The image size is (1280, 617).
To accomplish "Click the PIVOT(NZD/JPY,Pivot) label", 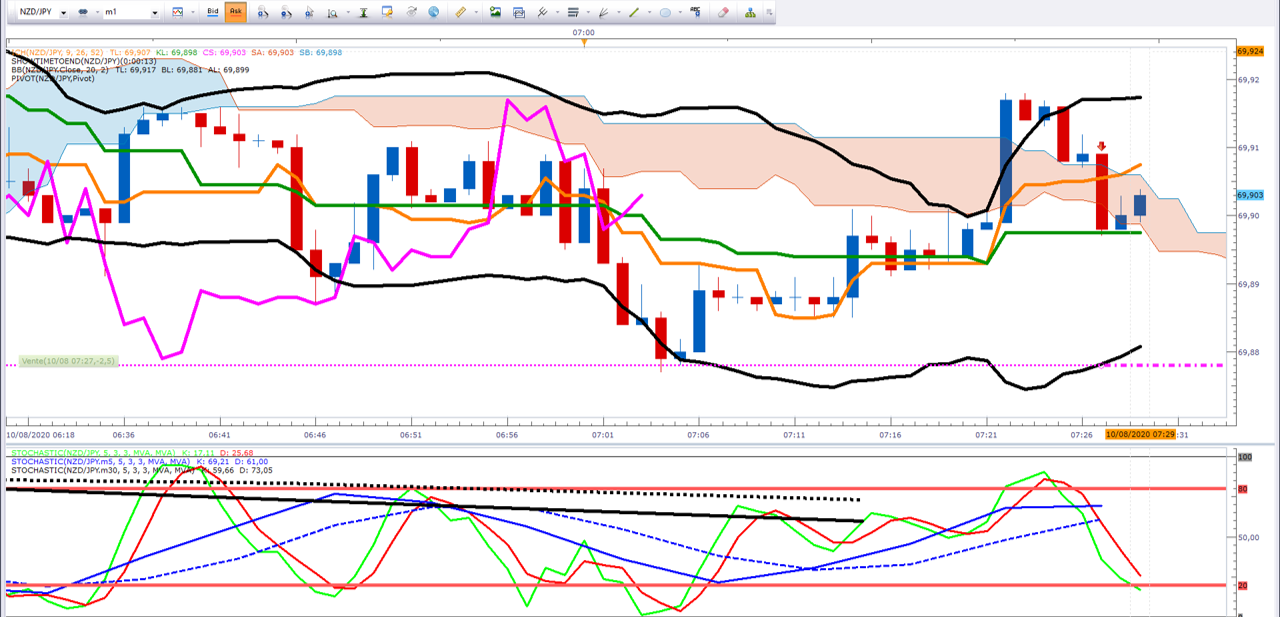I will pos(53,78).
